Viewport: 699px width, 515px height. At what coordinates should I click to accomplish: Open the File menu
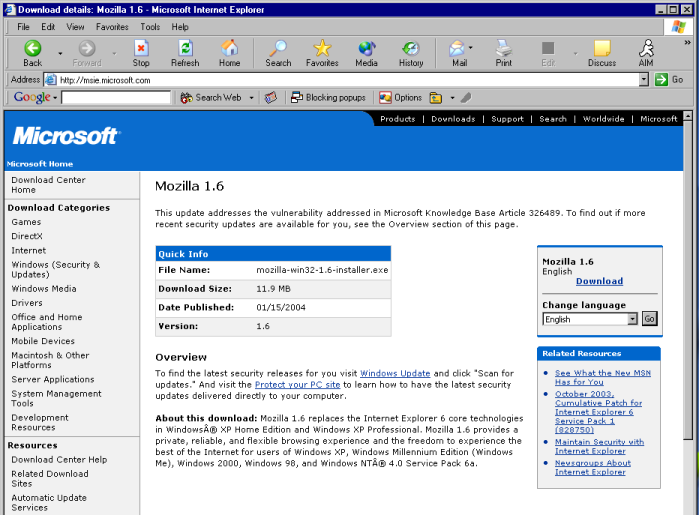tap(23, 27)
